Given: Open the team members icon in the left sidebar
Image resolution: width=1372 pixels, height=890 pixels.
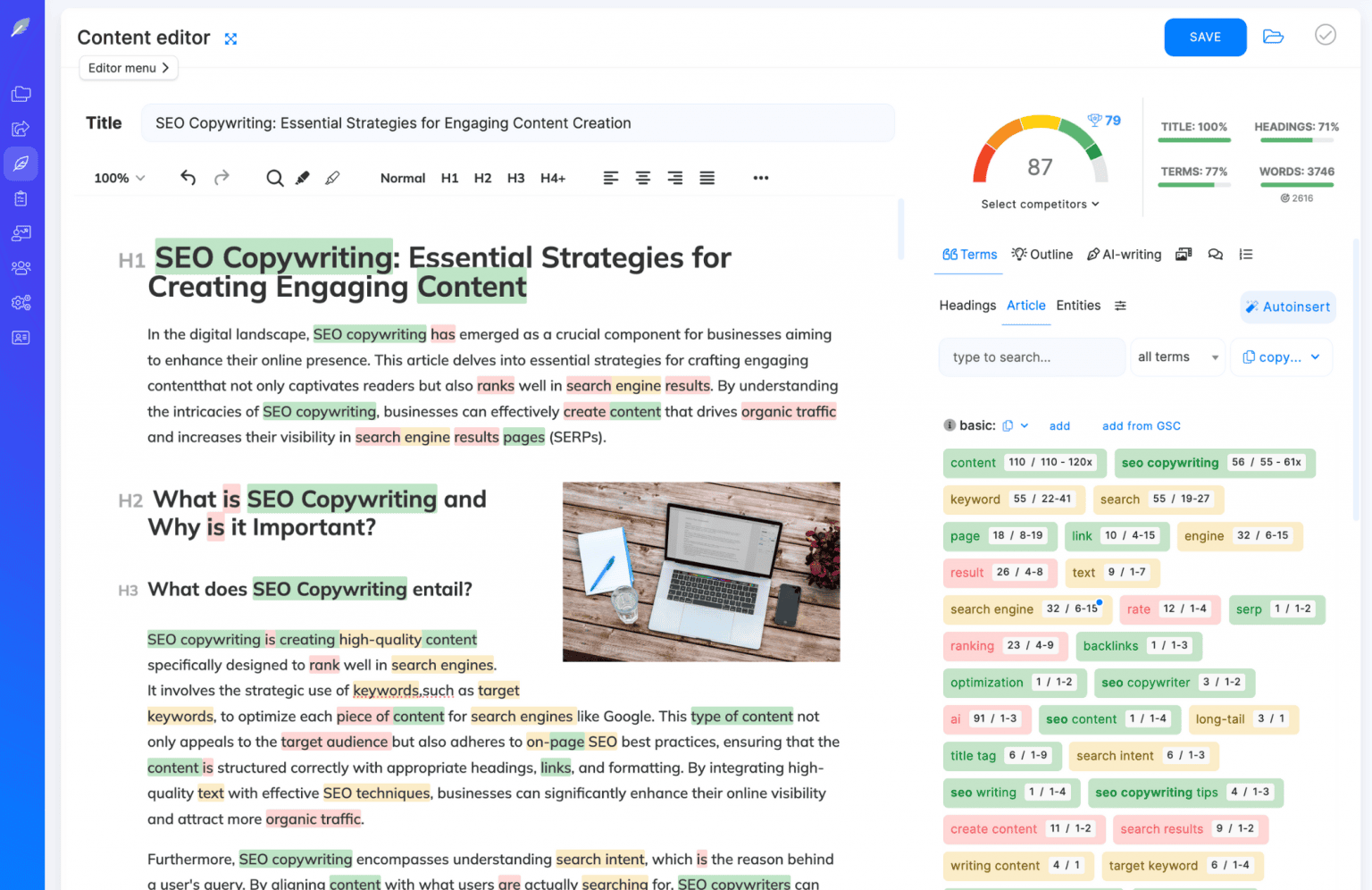Looking at the screenshot, I should (x=20, y=267).
